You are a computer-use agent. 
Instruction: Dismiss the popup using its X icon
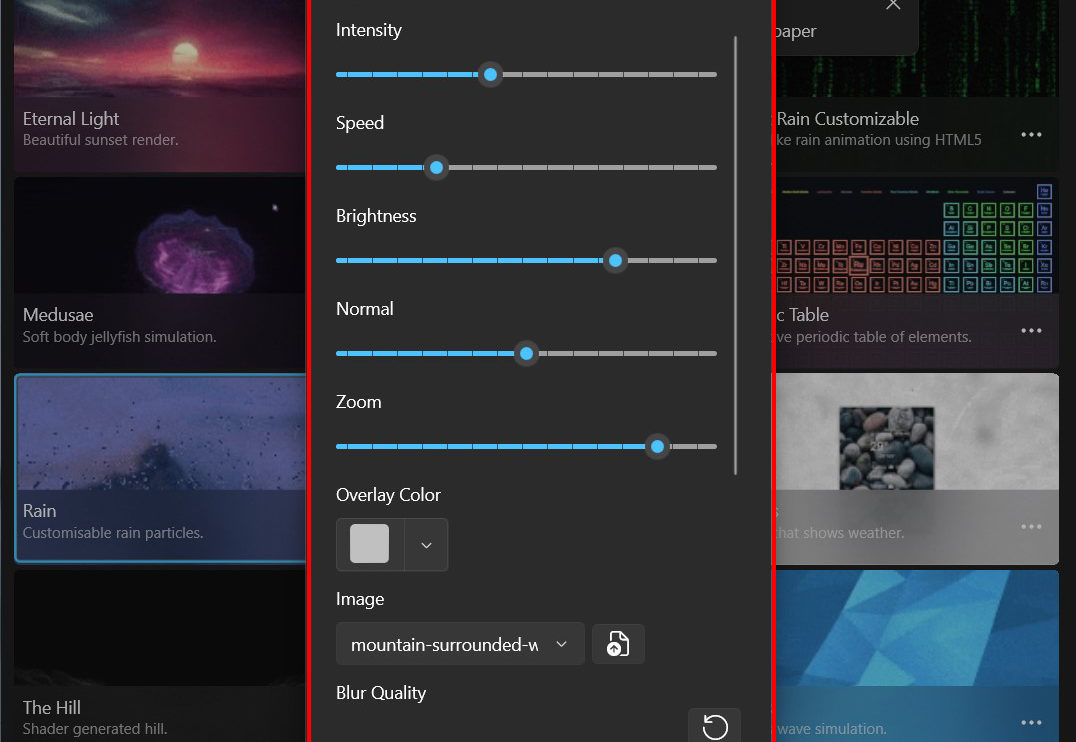point(893,6)
